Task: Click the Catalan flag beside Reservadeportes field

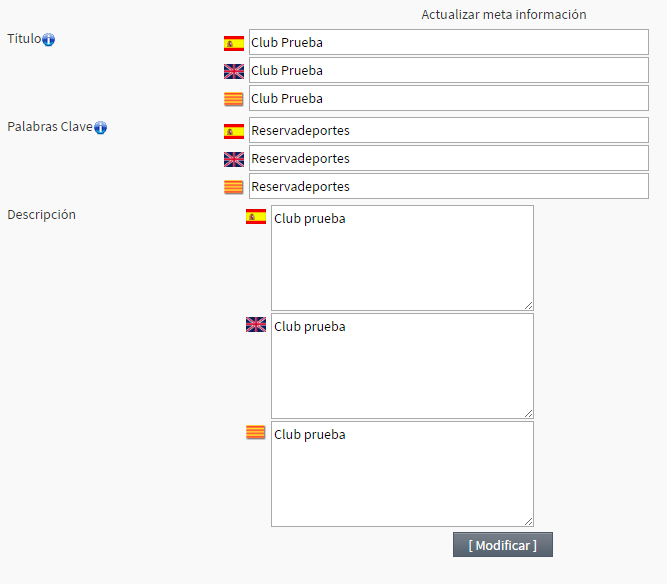Action: (234, 187)
